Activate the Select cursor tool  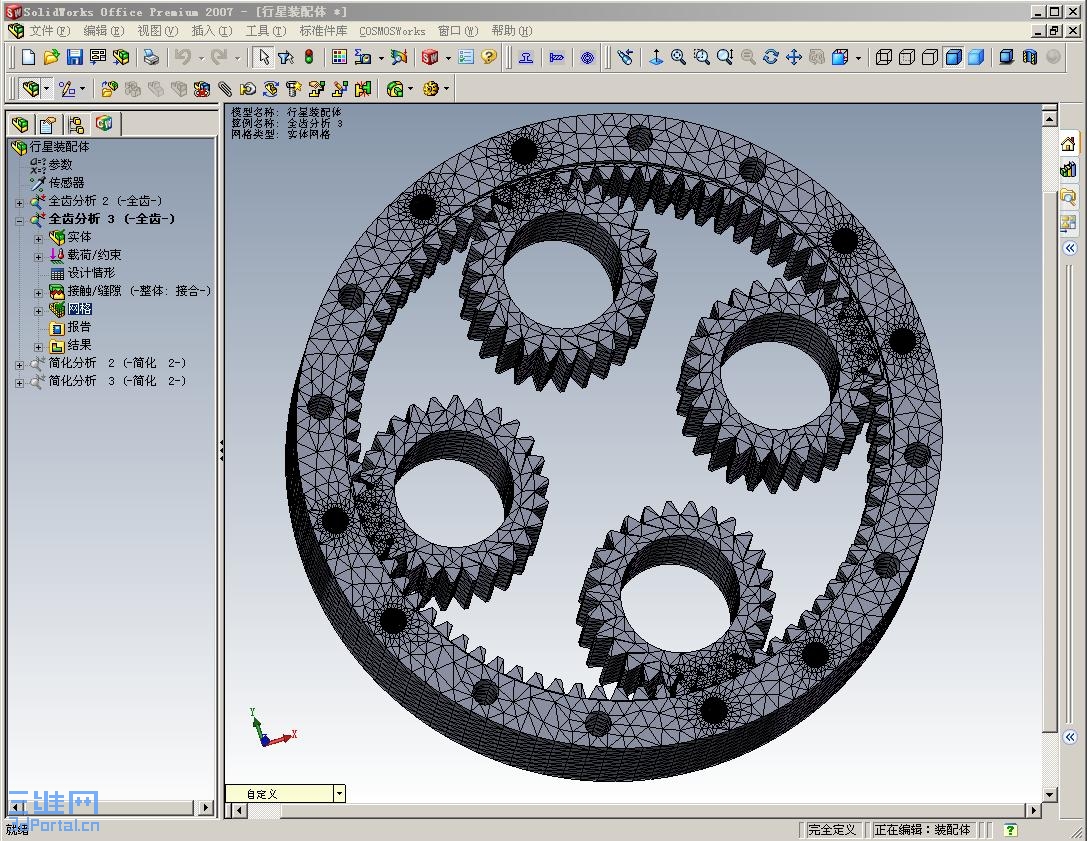[x=263, y=57]
